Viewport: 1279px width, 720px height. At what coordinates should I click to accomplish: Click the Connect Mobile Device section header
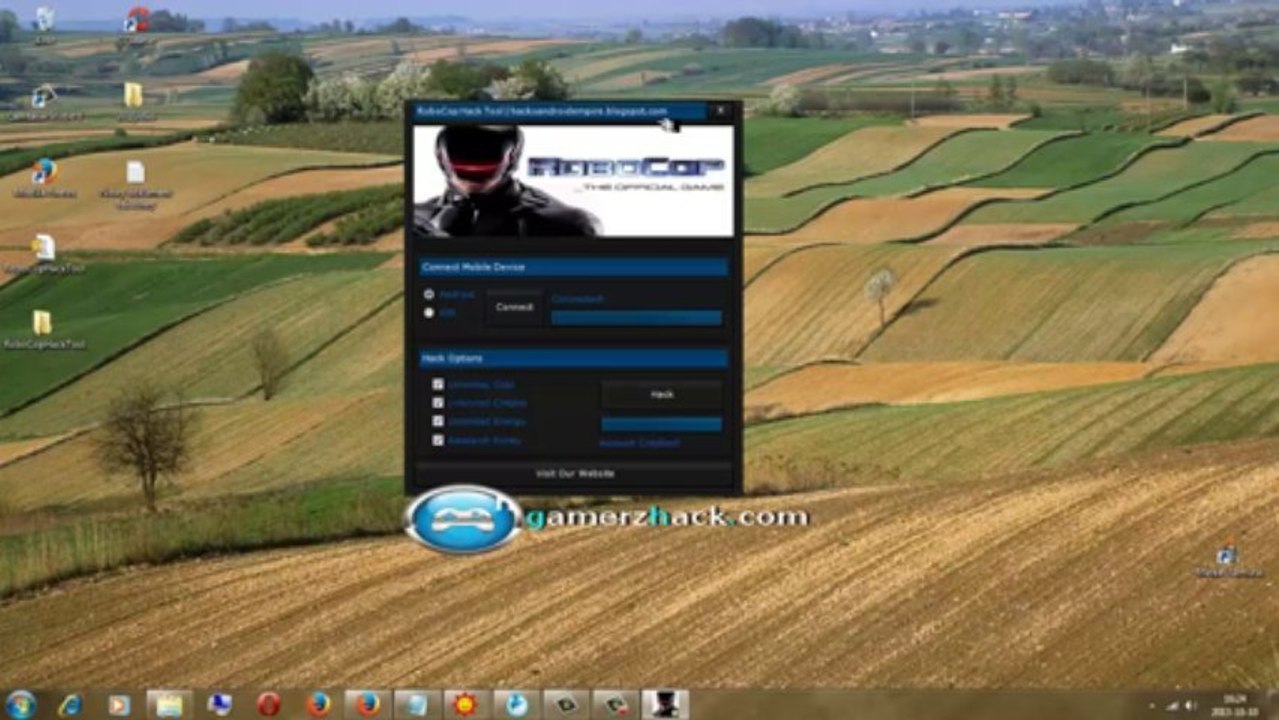[574, 267]
